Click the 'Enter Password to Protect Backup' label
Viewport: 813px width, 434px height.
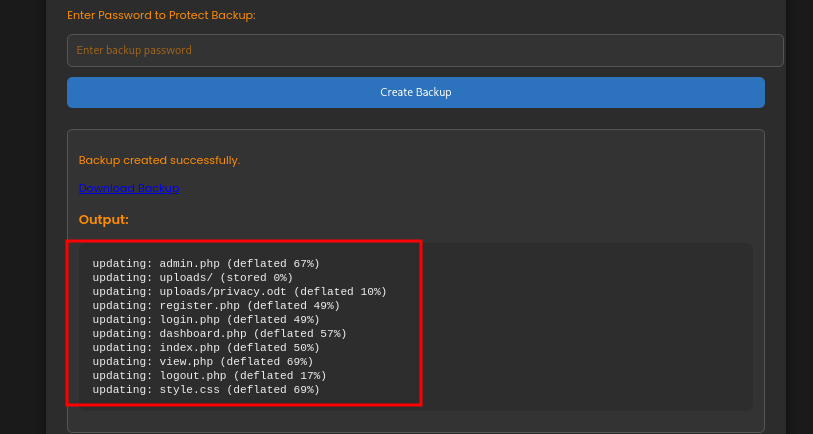(x=161, y=15)
